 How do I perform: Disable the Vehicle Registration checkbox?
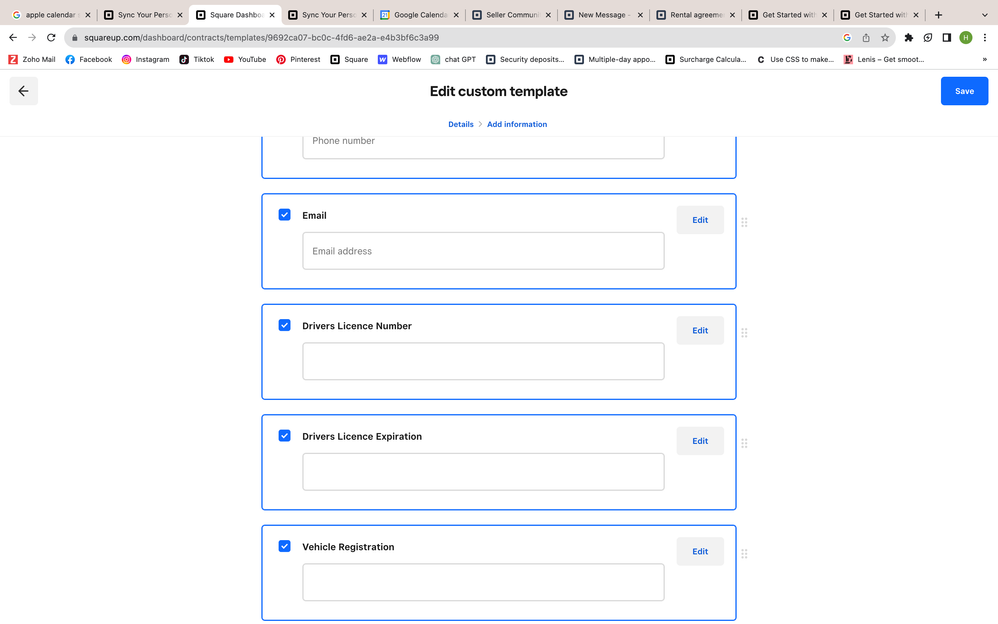(284, 546)
